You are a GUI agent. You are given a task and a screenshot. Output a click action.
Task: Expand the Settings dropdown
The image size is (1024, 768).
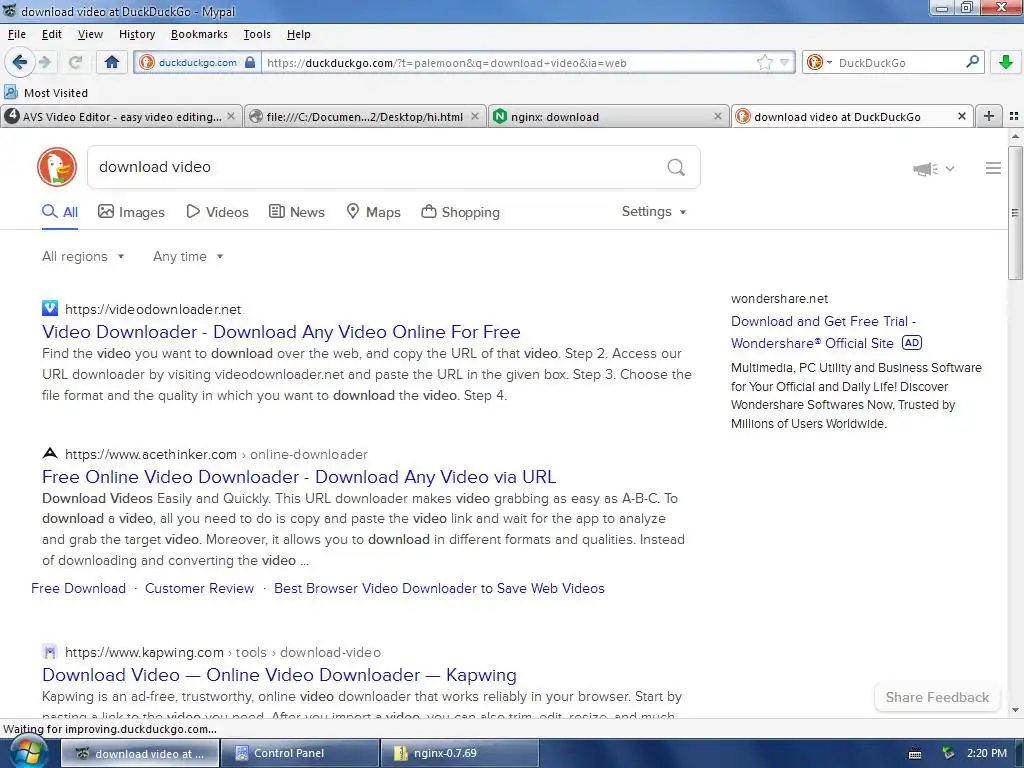654,212
